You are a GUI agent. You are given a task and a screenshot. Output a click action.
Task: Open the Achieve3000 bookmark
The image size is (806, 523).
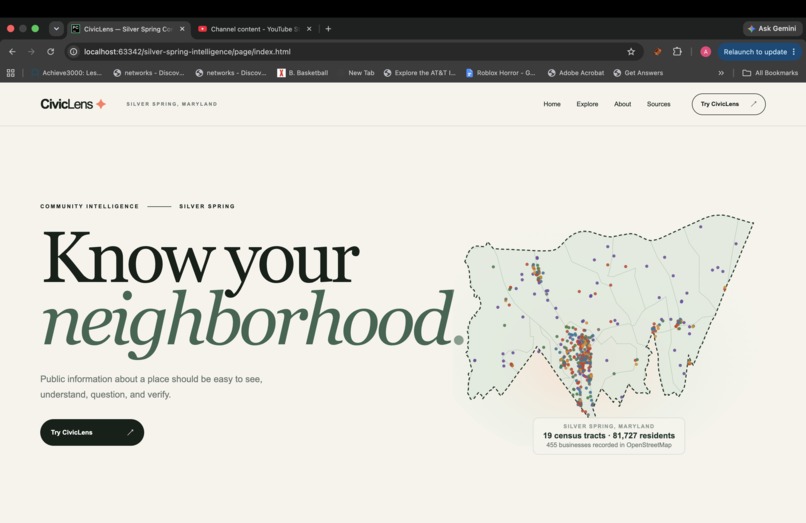tap(67, 73)
